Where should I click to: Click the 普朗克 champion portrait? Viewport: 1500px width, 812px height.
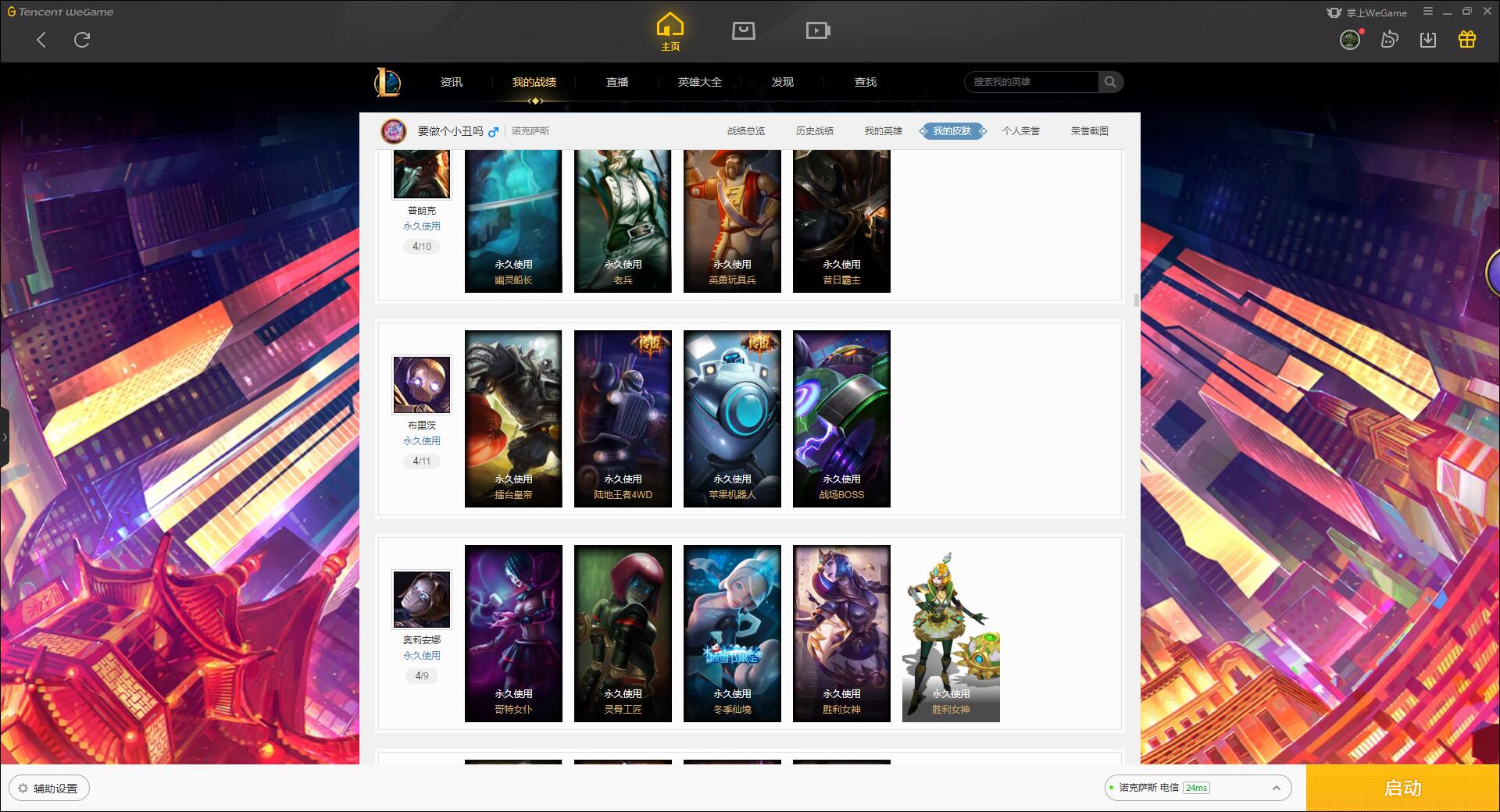[x=422, y=174]
